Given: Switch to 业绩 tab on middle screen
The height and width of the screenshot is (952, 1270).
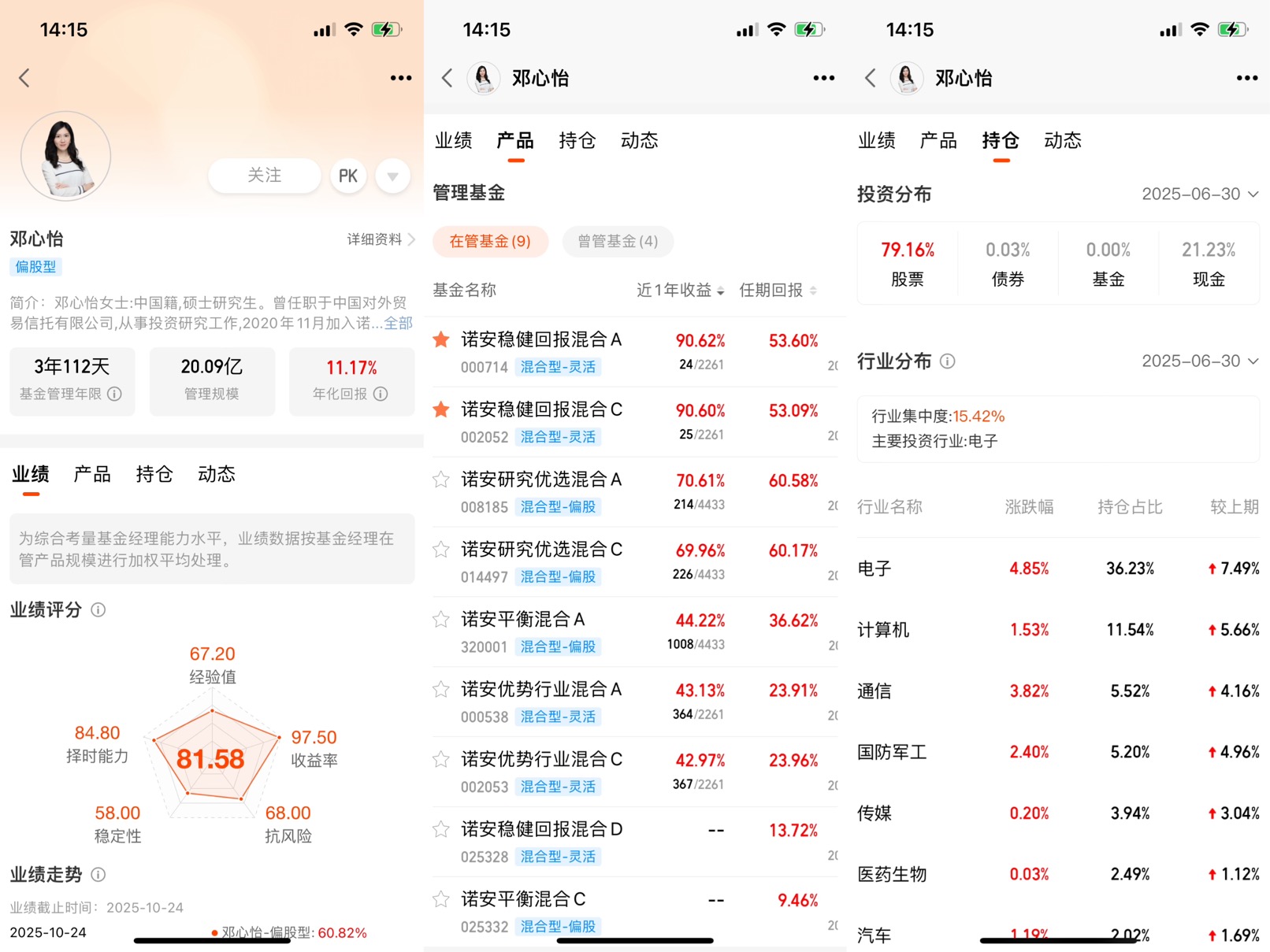Looking at the screenshot, I should [x=454, y=141].
